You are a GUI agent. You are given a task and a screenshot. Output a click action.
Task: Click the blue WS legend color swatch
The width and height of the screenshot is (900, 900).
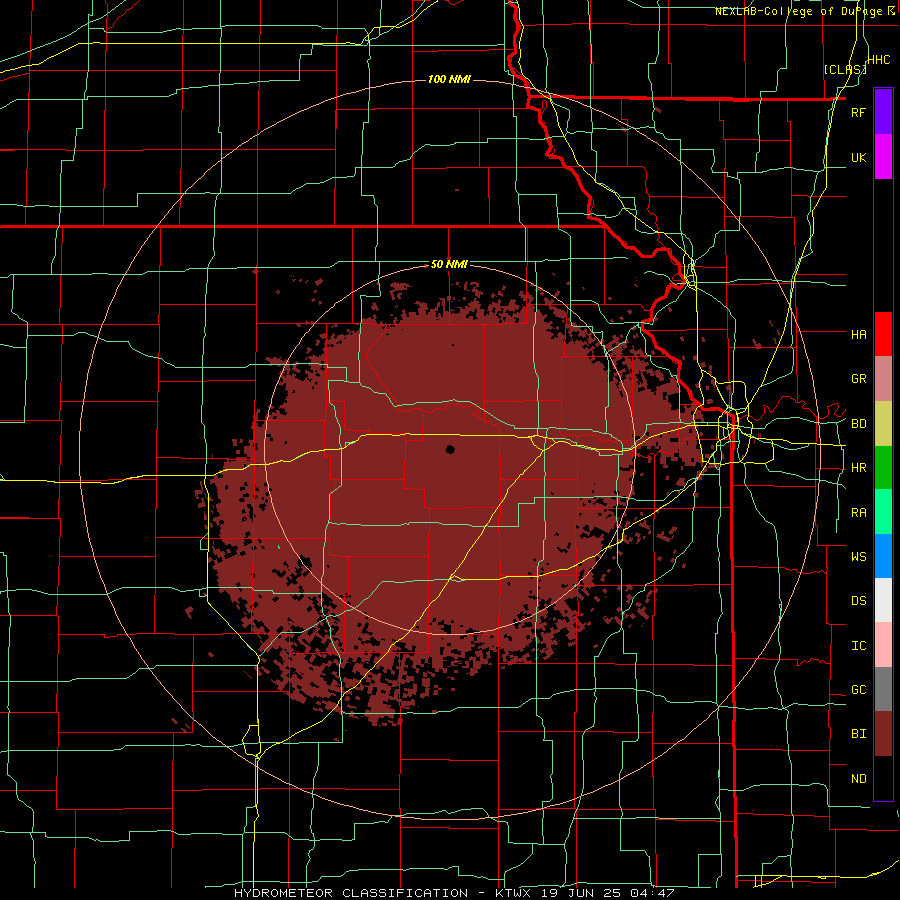(883, 556)
